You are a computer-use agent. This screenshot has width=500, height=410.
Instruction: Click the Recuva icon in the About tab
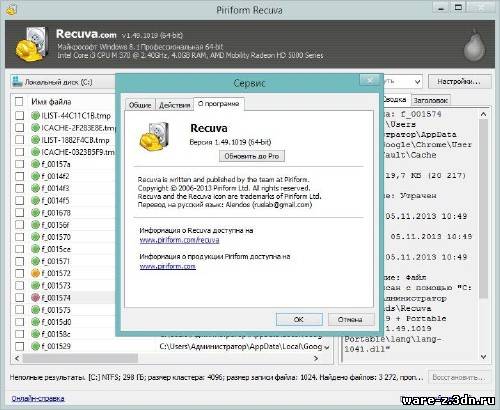tap(155, 137)
